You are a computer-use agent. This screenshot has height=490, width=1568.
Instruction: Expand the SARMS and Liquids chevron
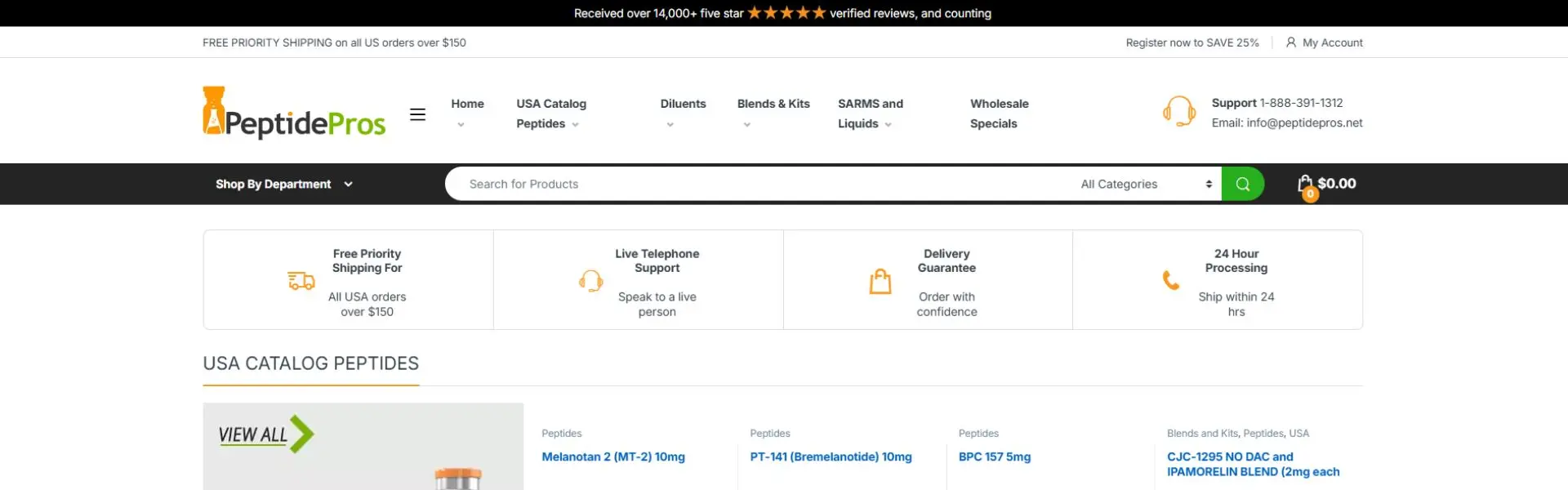[x=888, y=125]
